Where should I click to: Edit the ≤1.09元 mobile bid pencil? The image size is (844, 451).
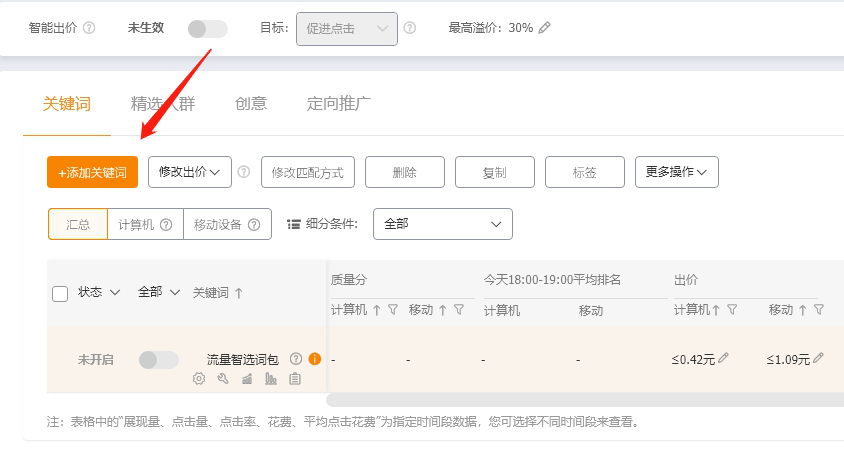(x=818, y=358)
